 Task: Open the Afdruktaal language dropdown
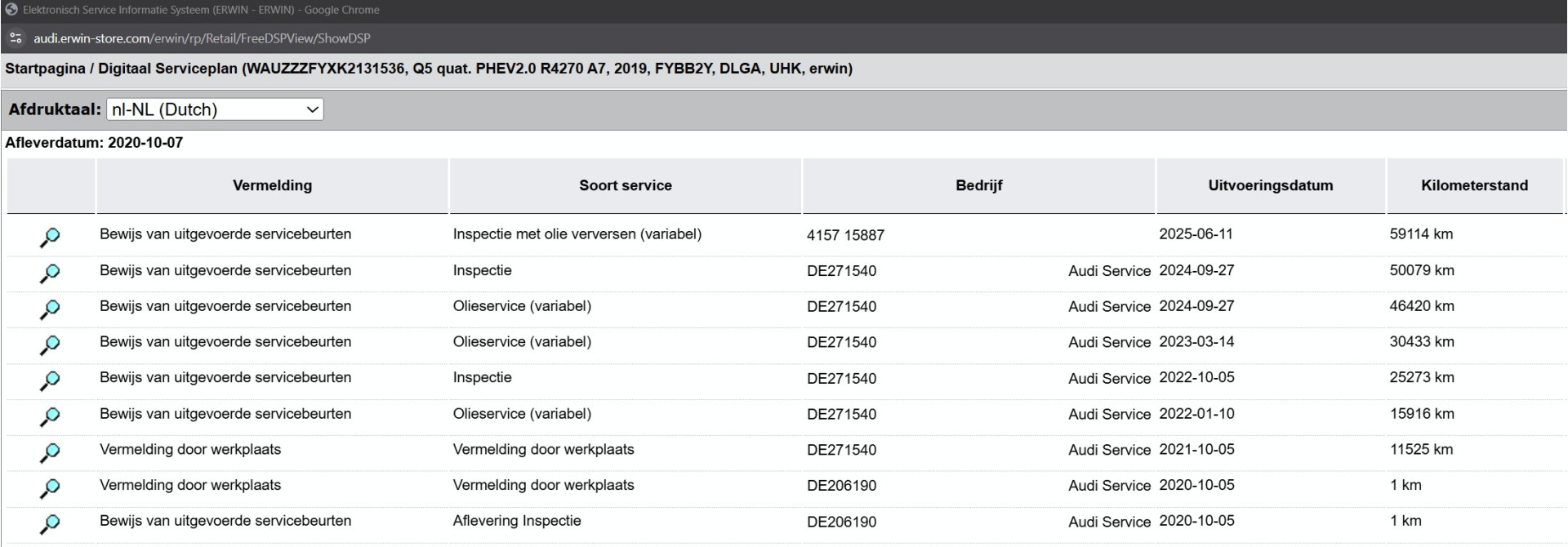click(215, 109)
